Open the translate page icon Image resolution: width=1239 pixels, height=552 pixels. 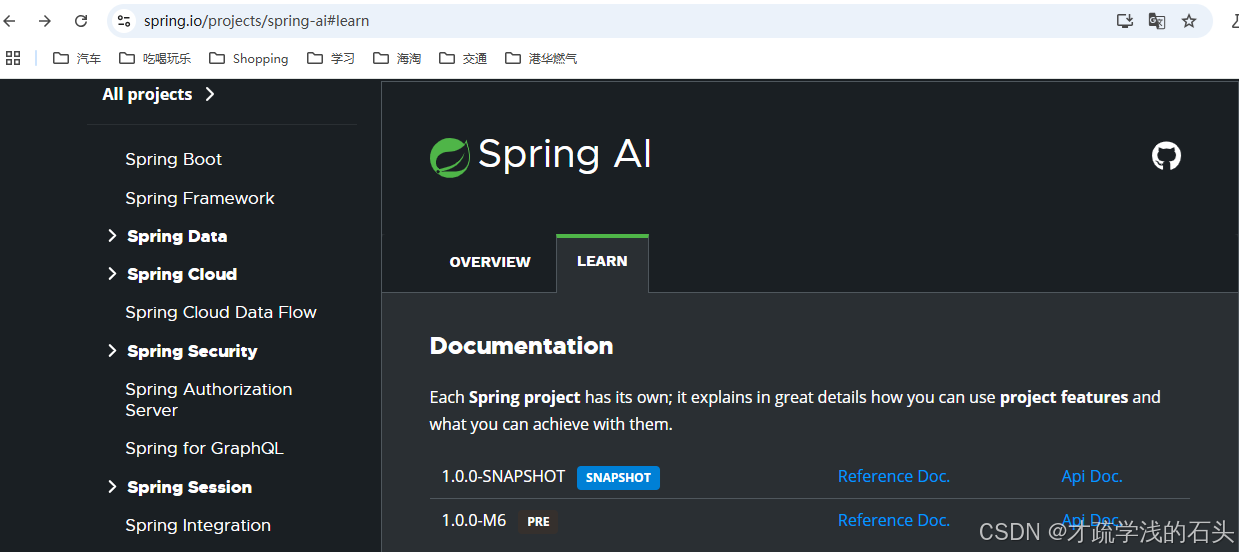point(1157,21)
